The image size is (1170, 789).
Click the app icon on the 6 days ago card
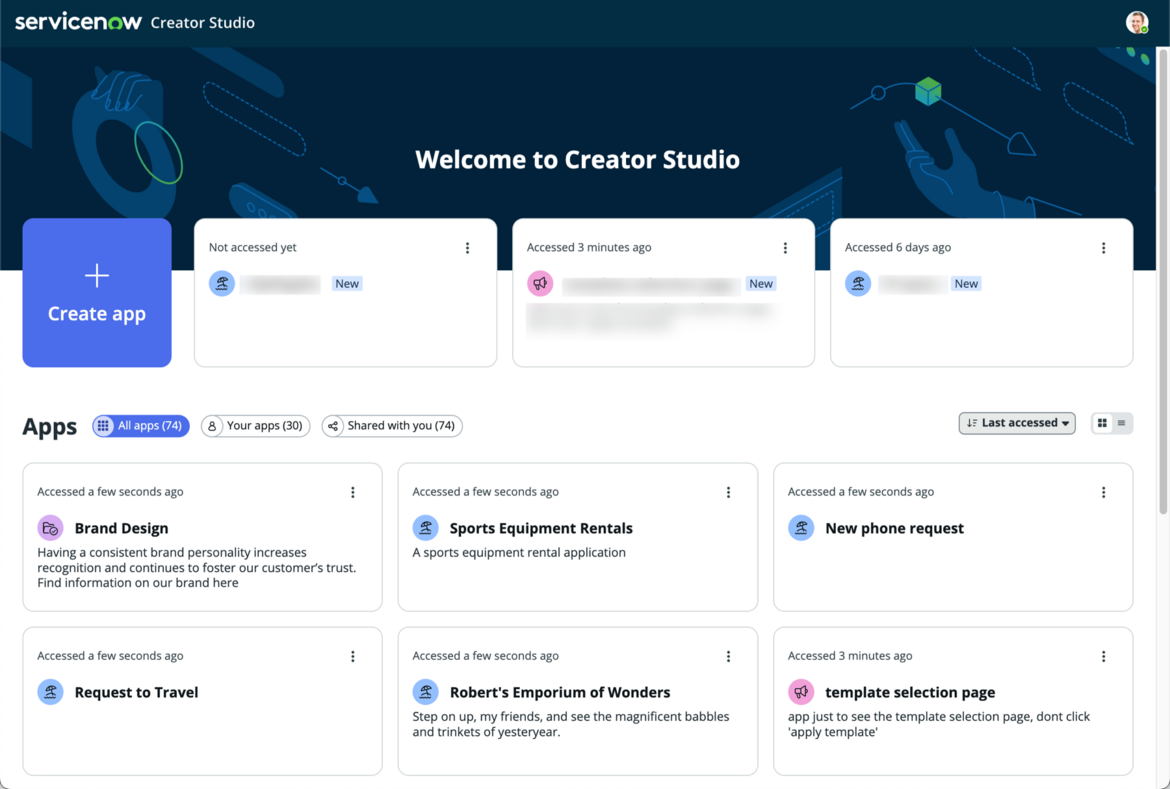pyautogui.click(x=857, y=284)
